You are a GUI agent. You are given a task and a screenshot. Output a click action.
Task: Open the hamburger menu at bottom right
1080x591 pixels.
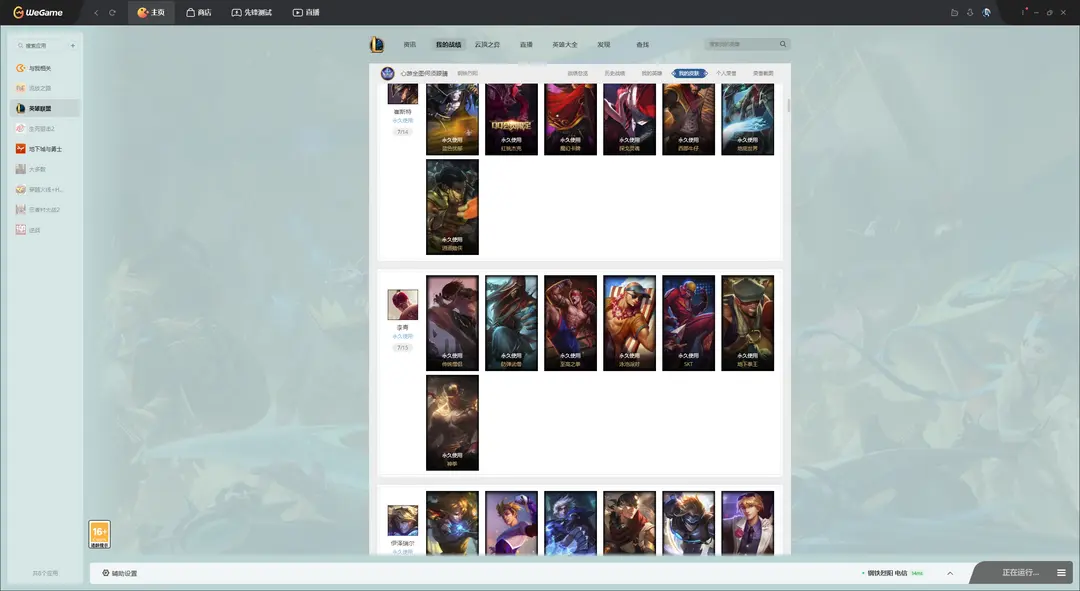pos(1061,572)
